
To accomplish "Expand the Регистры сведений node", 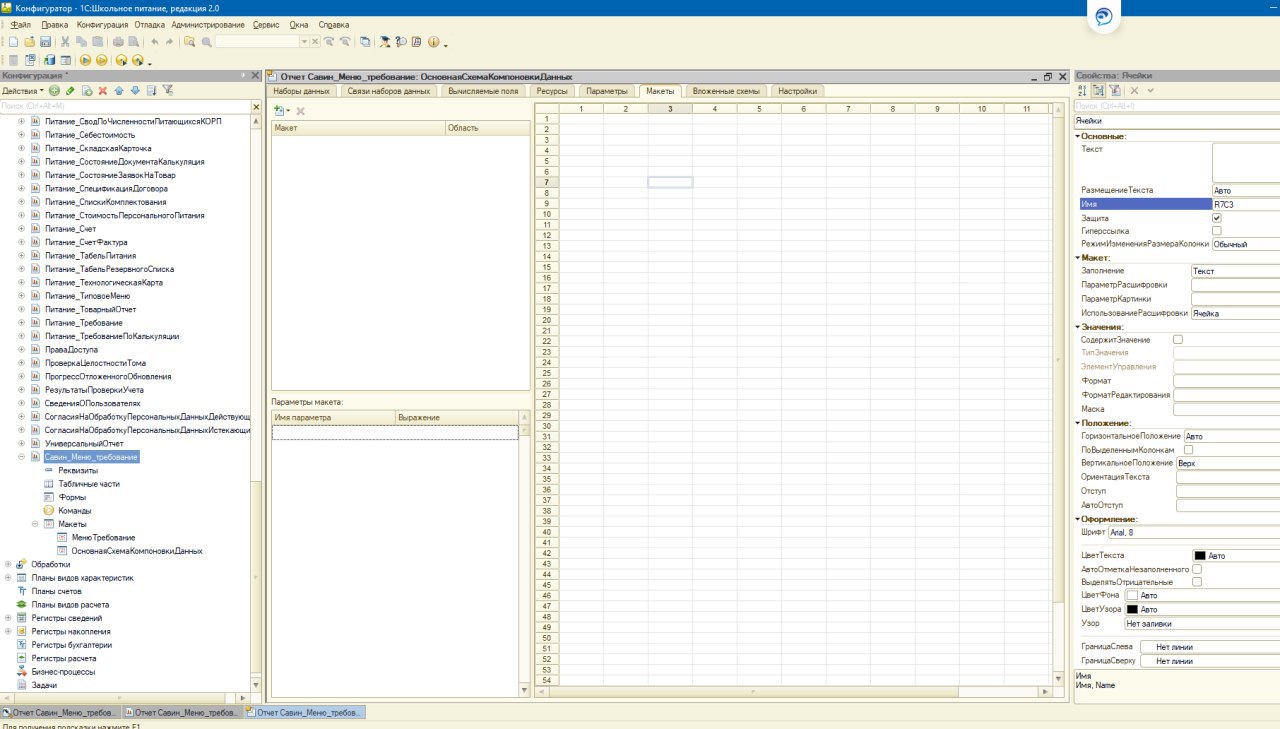I will click(8, 618).
